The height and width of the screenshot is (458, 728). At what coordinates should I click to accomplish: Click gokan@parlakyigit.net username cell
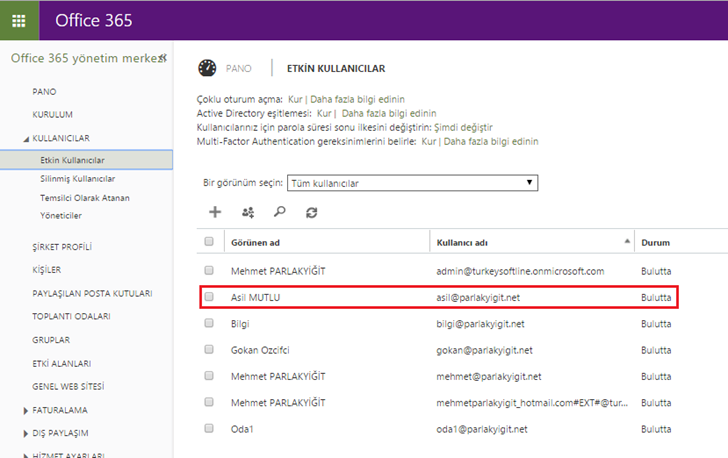[x=484, y=350]
